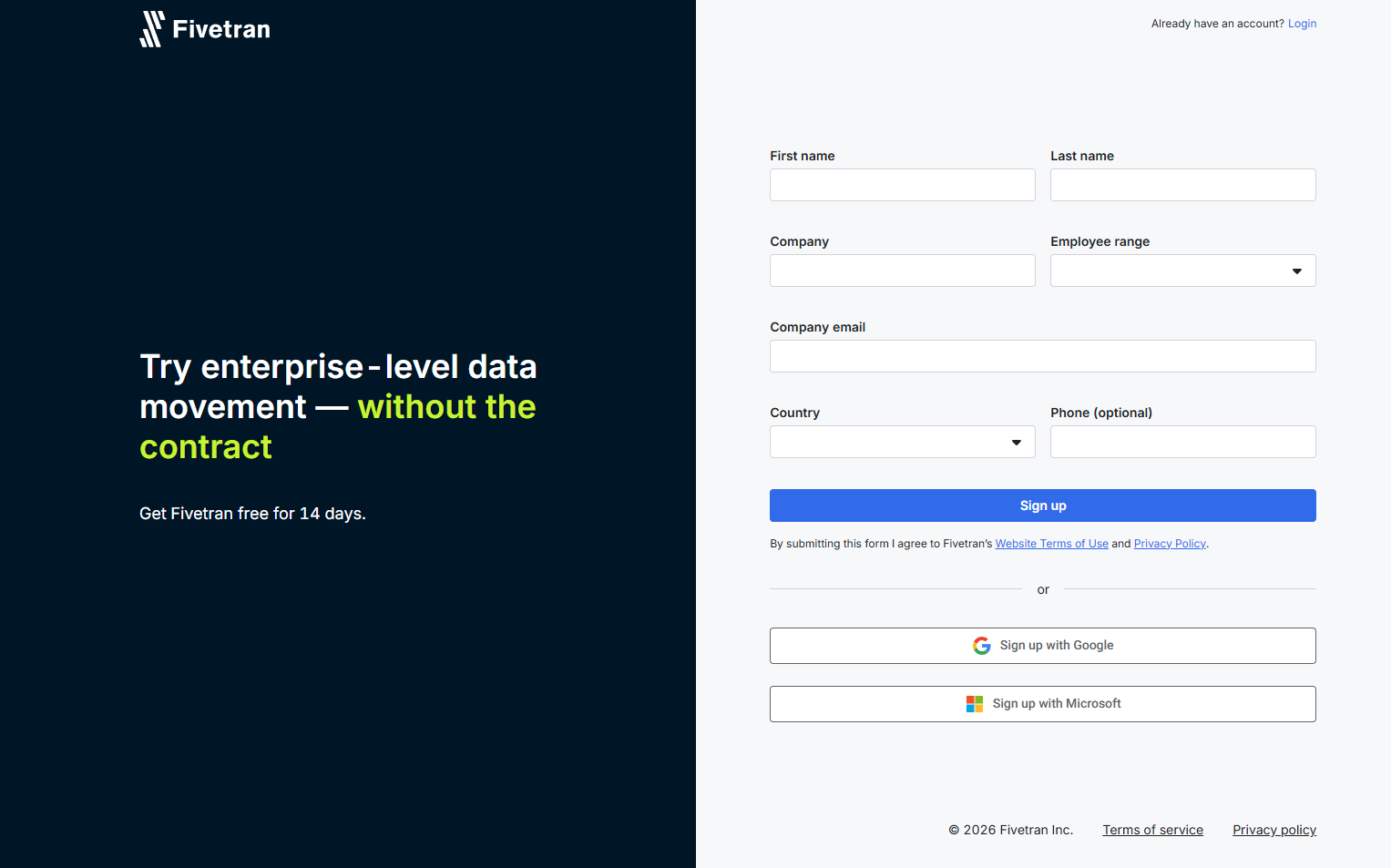Viewport: 1391px width, 868px height.
Task: Select the Company email input field
Action: coord(1043,356)
